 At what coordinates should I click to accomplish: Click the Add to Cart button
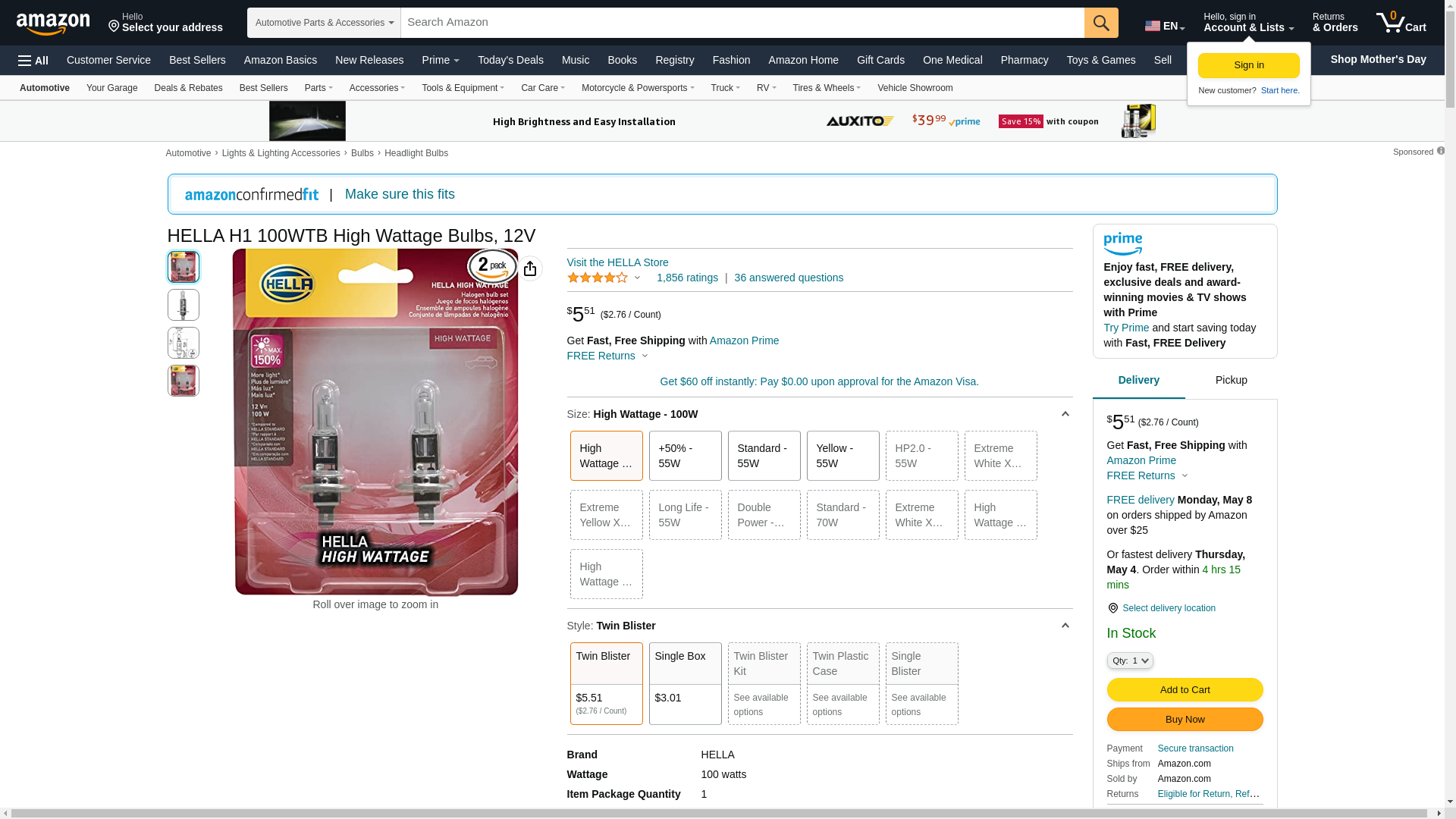point(1185,690)
